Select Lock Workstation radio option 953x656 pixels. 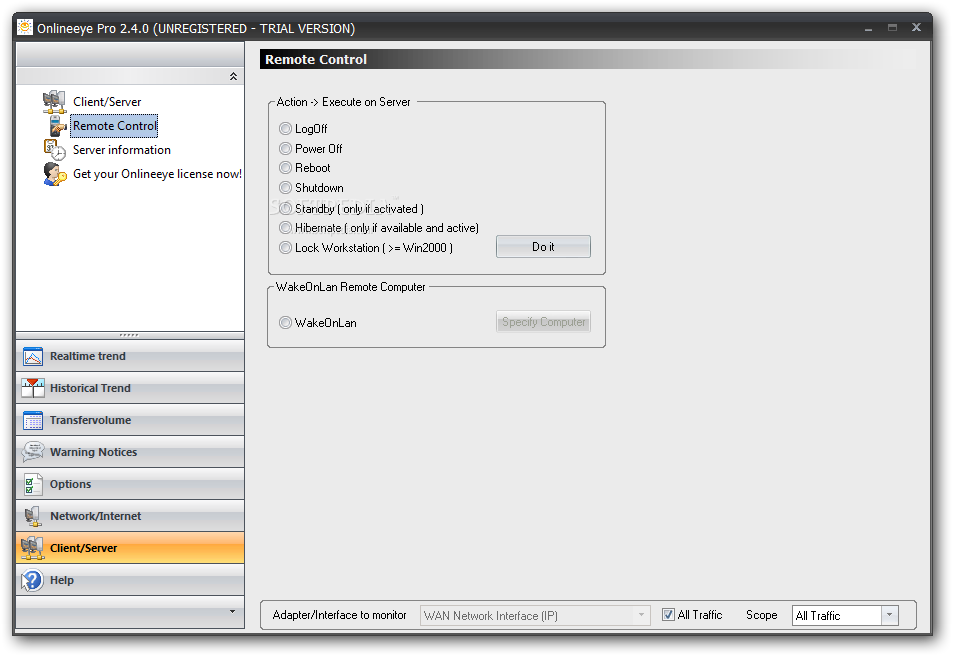[x=285, y=247]
